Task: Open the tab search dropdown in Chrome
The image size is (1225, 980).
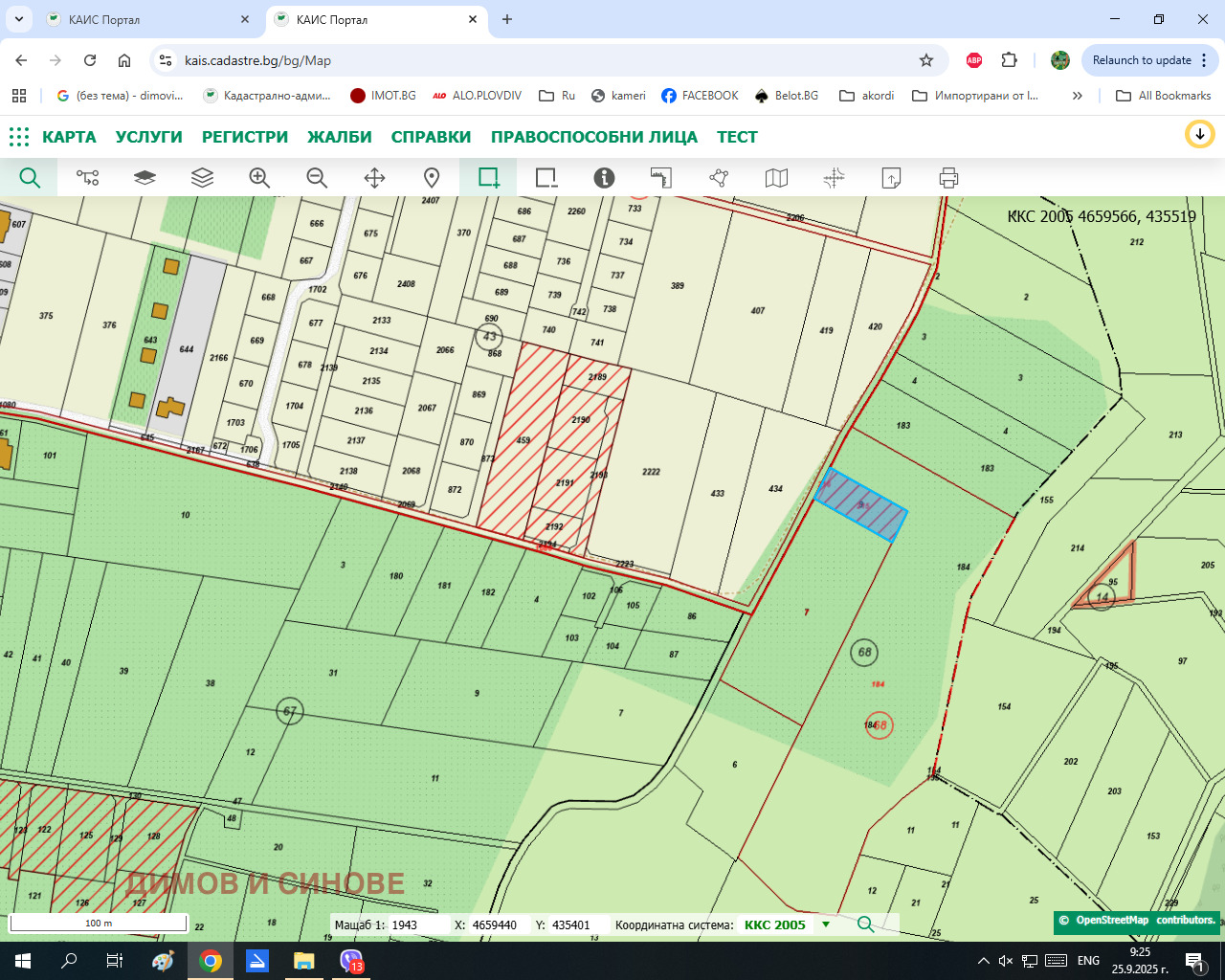Action: coord(19,19)
